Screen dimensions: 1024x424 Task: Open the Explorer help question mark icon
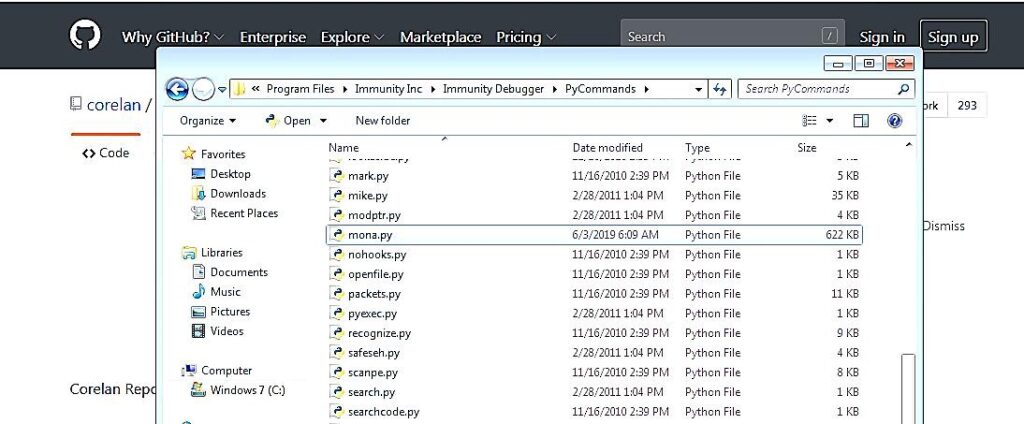894,121
